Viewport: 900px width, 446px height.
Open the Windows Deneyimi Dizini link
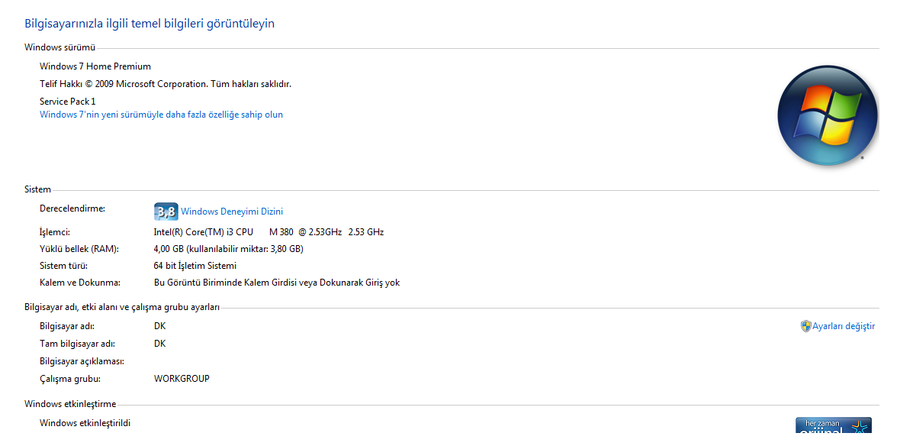click(x=232, y=211)
